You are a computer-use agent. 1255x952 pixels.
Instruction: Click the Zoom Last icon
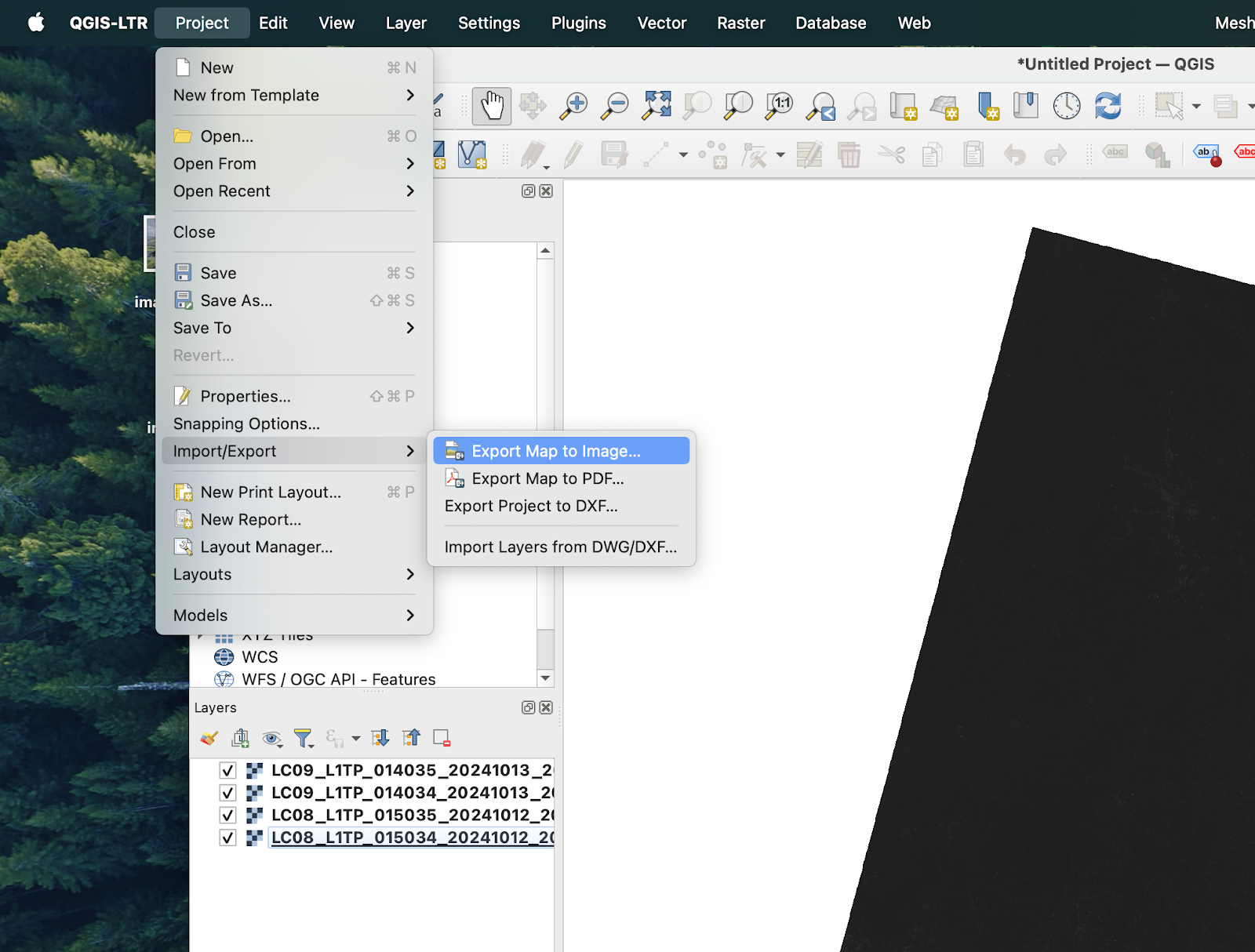coord(820,106)
